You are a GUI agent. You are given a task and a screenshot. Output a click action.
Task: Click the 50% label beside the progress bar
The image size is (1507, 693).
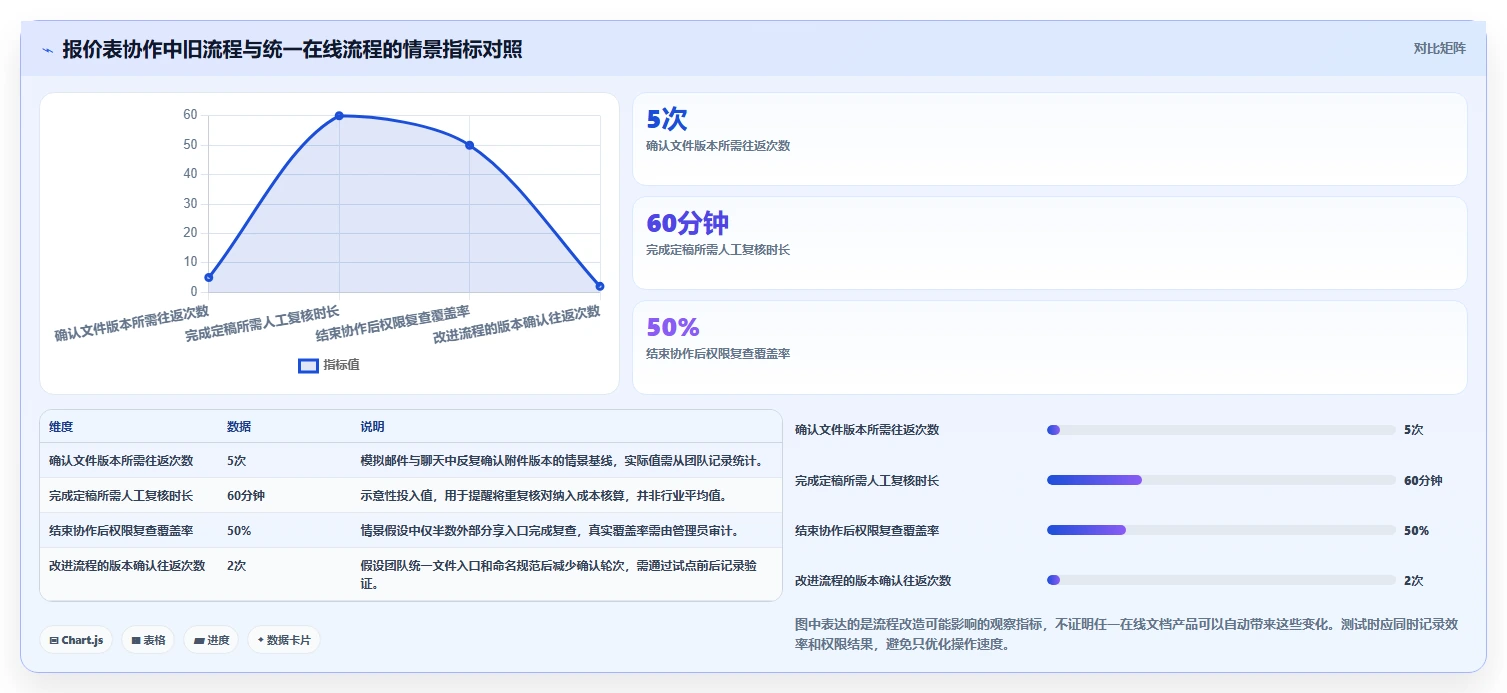(1416, 530)
